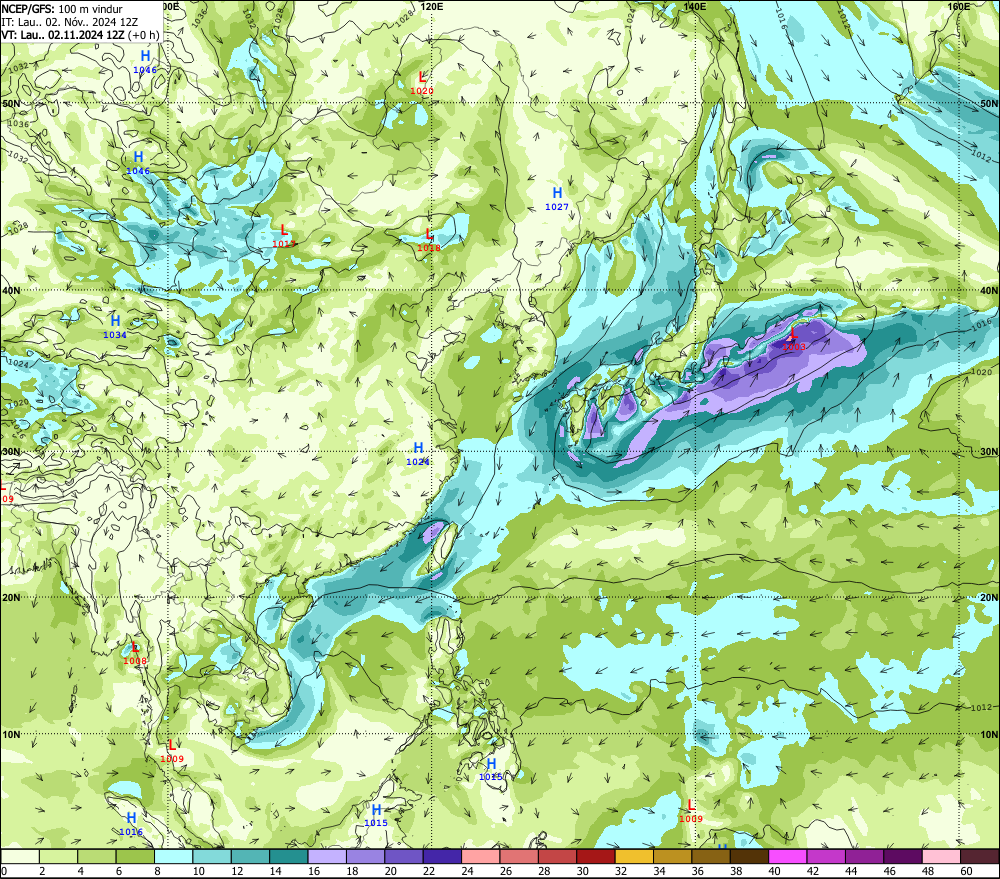This screenshot has width=1000, height=879.
Task: Select the light cyan 8–10 legend swatch
Action: point(173,856)
